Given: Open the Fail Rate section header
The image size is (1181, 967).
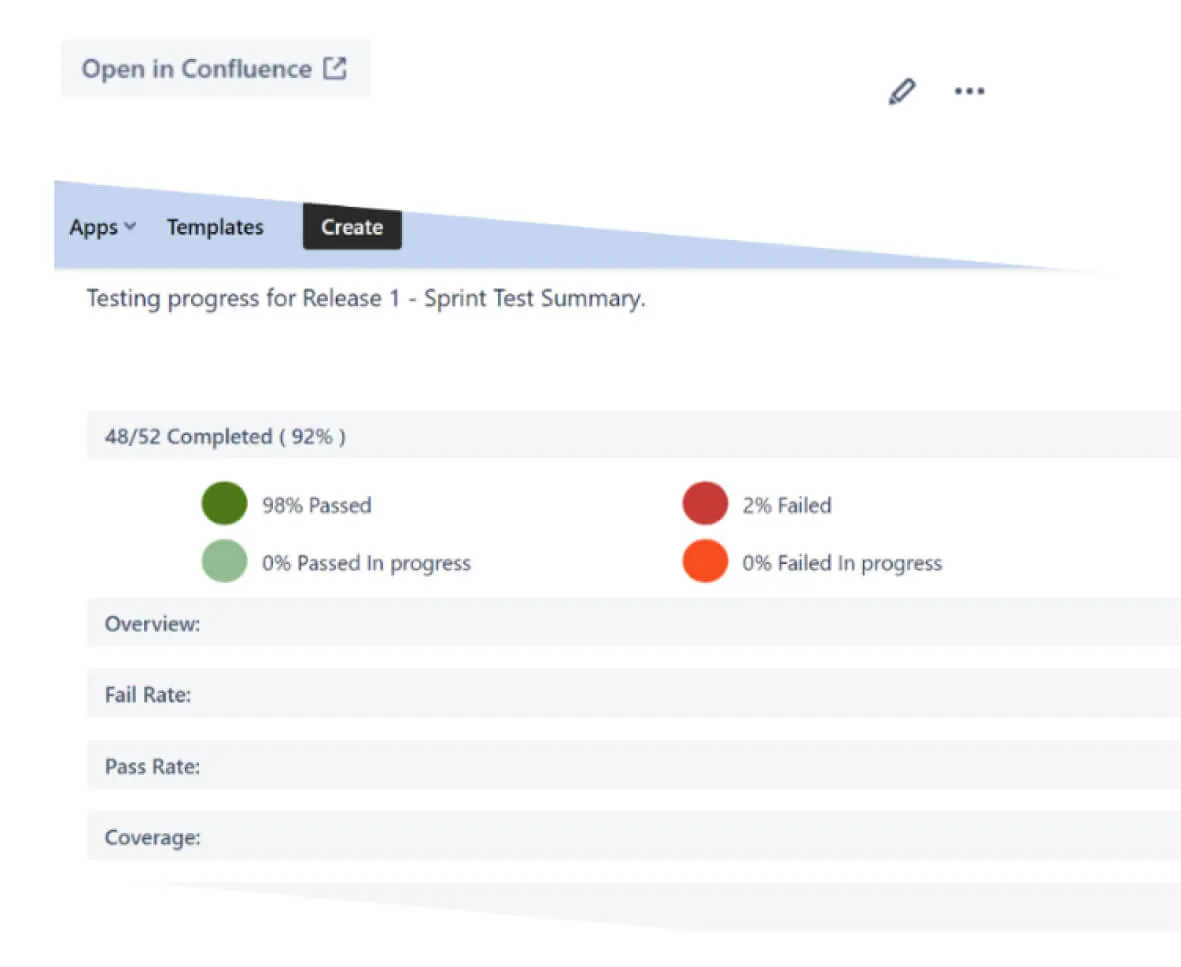Looking at the screenshot, I should point(148,694).
